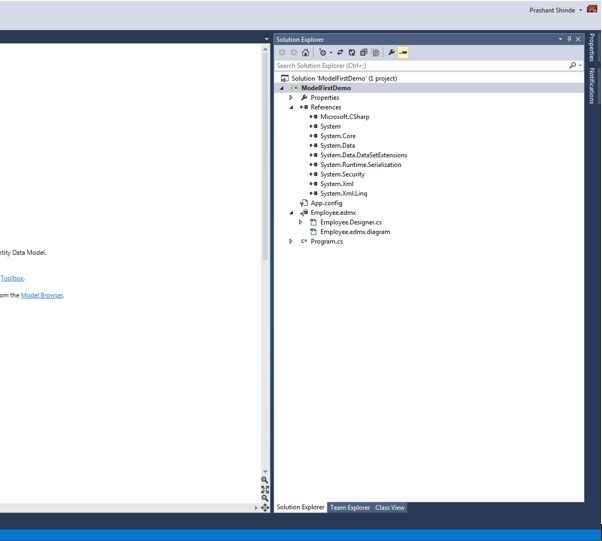Select the Employee.edmx.diagram file
Image resolution: width=602 pixels, height=541 pixels.
click(x=355, y=232)
